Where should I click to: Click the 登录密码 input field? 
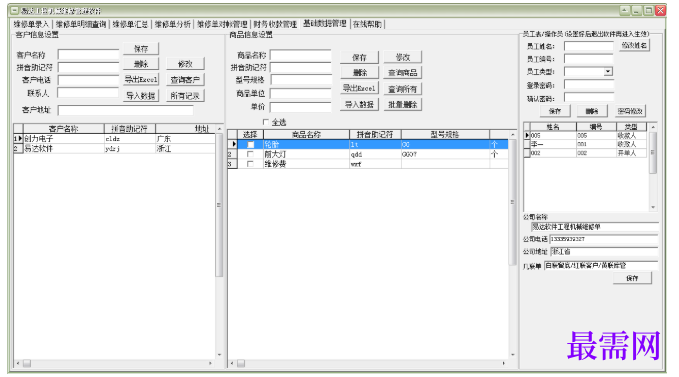[x=588, y=85]
